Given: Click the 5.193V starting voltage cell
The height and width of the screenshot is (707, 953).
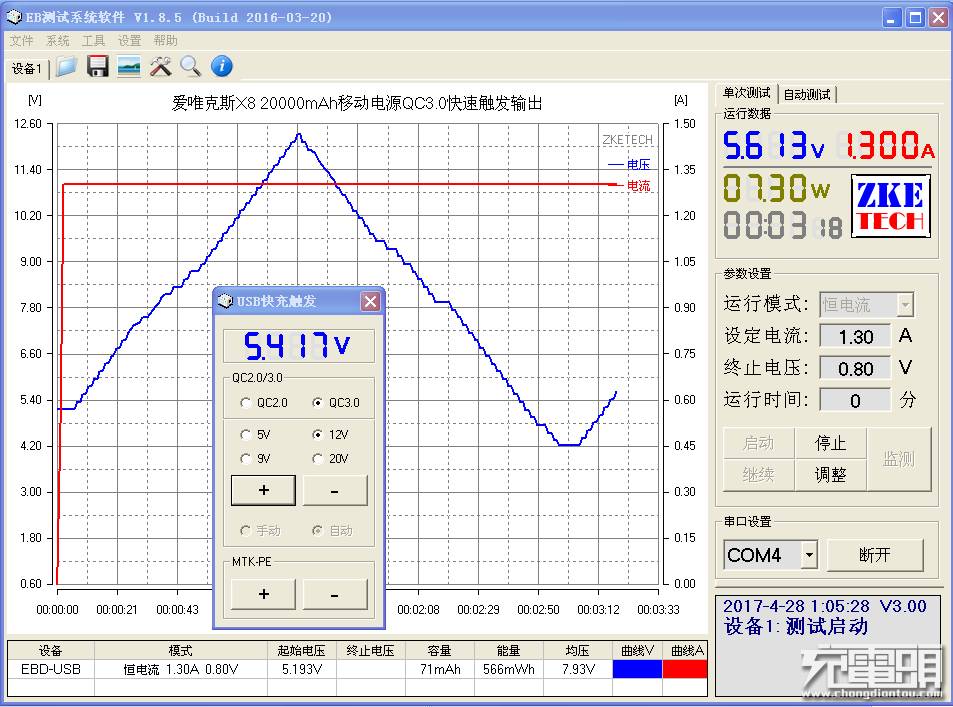Looking at the screenshot, I should pyautogui.click(x=301, y=669).
